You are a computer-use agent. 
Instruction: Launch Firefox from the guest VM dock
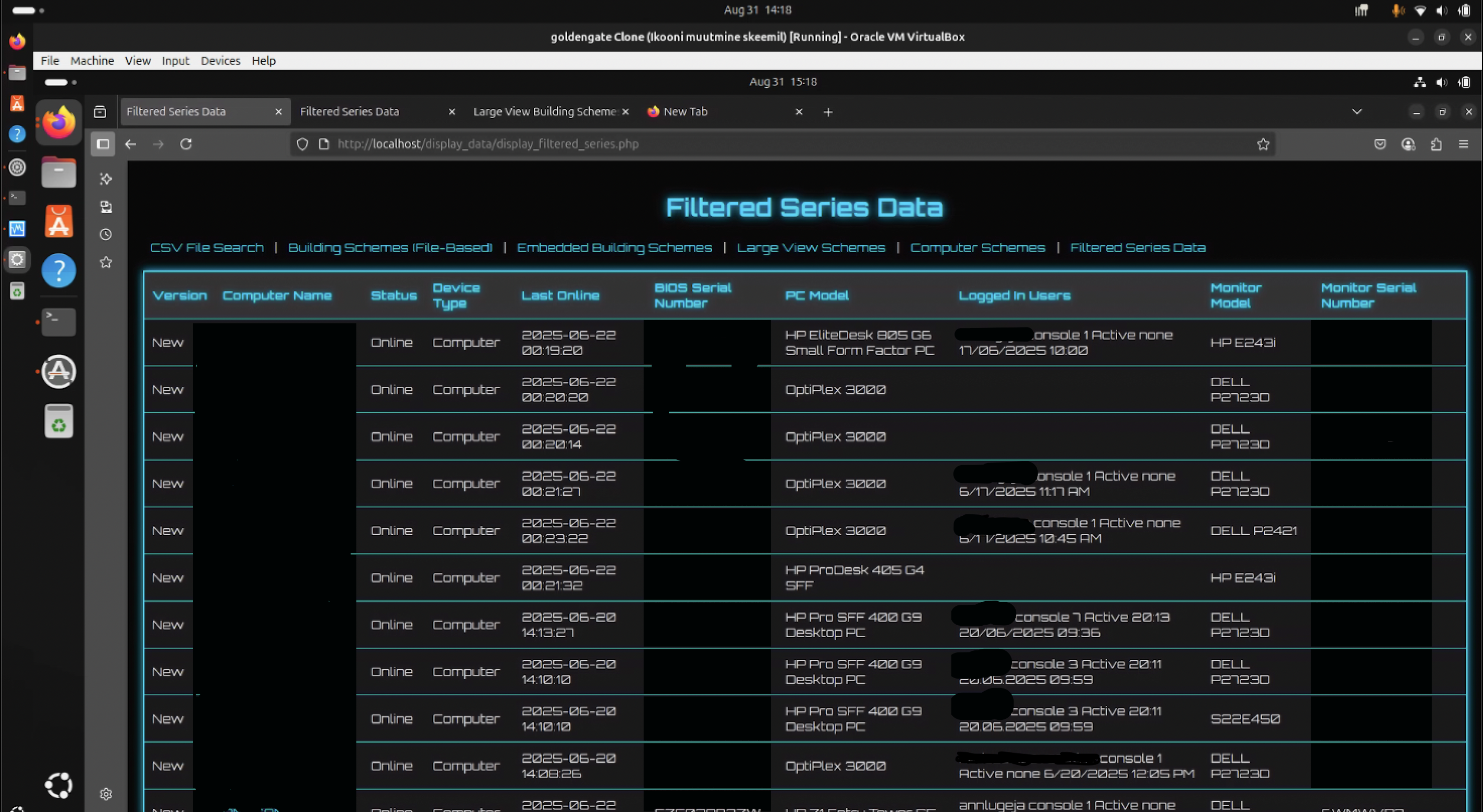click(x=59, y=122)
